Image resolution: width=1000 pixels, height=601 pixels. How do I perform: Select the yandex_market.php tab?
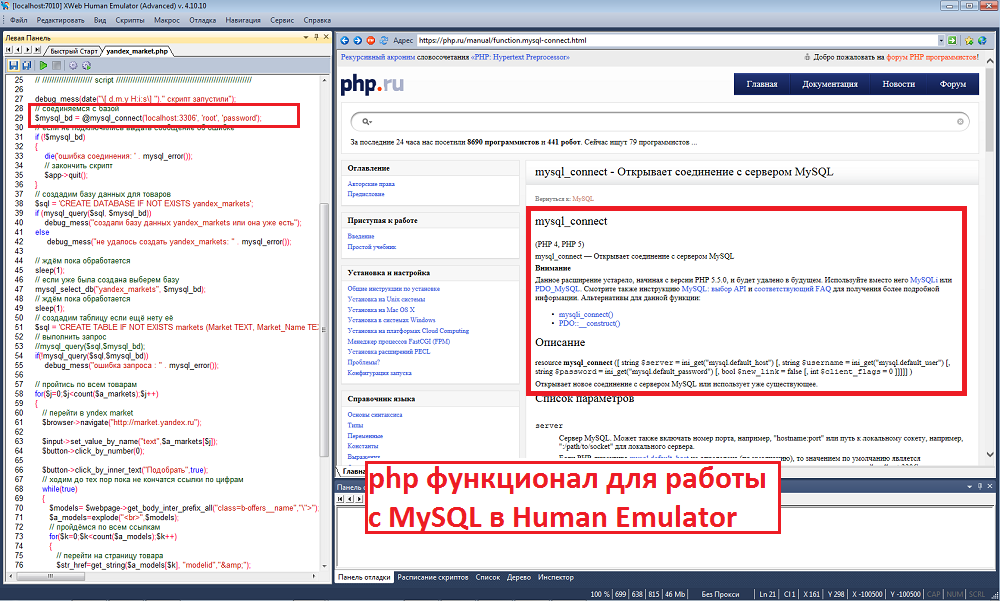136,51
